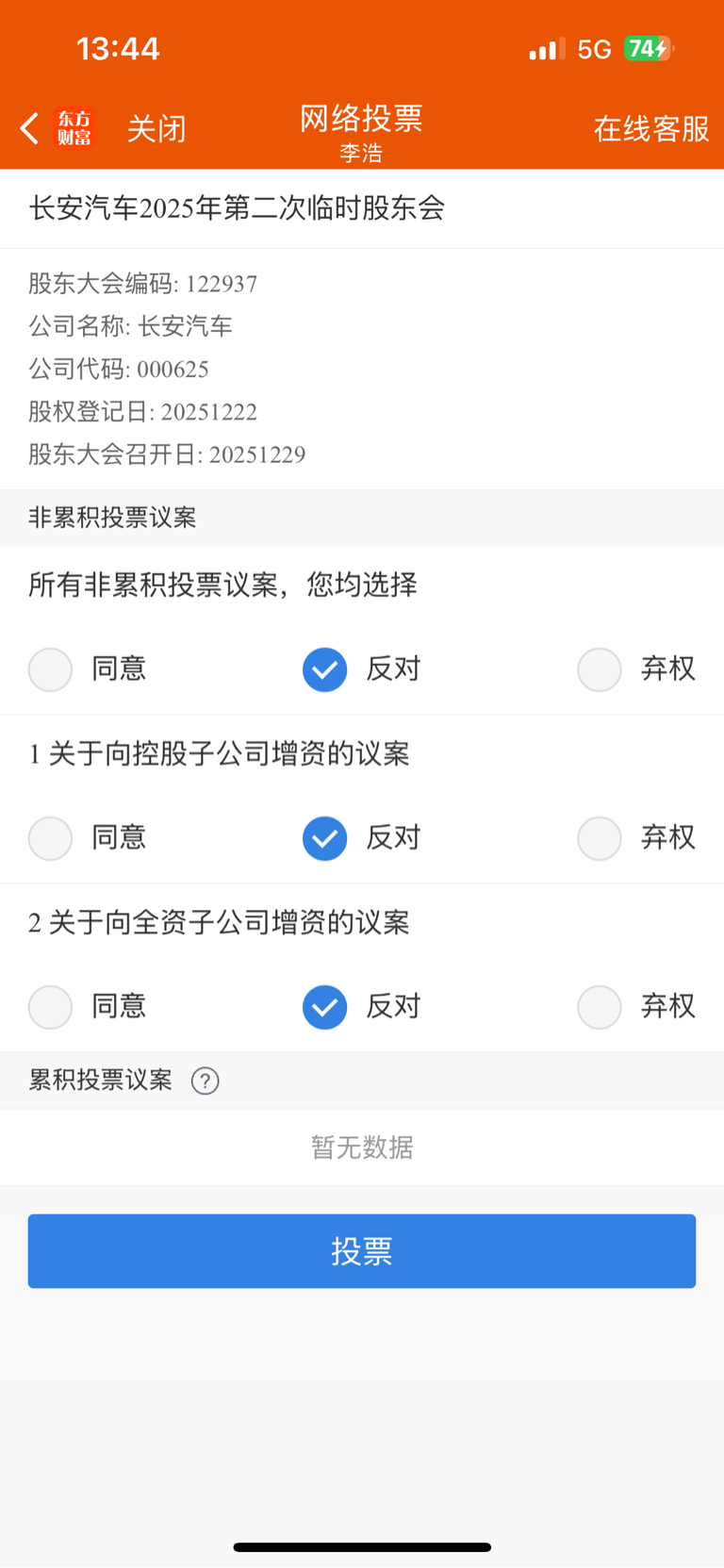This screenshot has width=724, height=1568.
Task: Pick 反对 for proposal 2 全资子公司增资
Action: pyautogui.click(x=325, y=1007)
